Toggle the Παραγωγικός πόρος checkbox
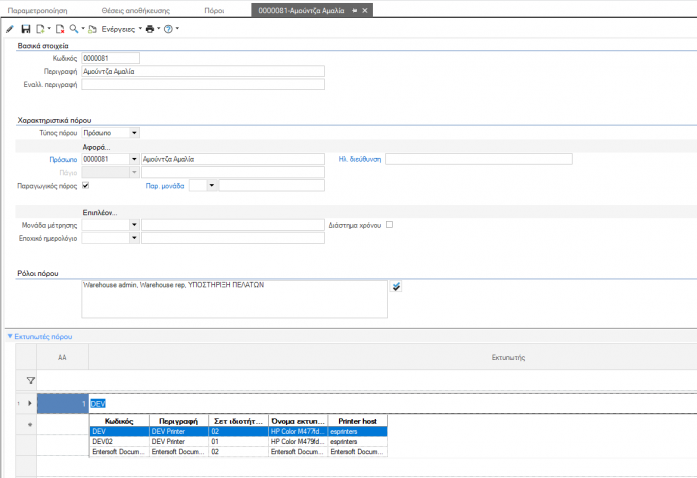The image size is (697, 478). click(x=85, y=185)
